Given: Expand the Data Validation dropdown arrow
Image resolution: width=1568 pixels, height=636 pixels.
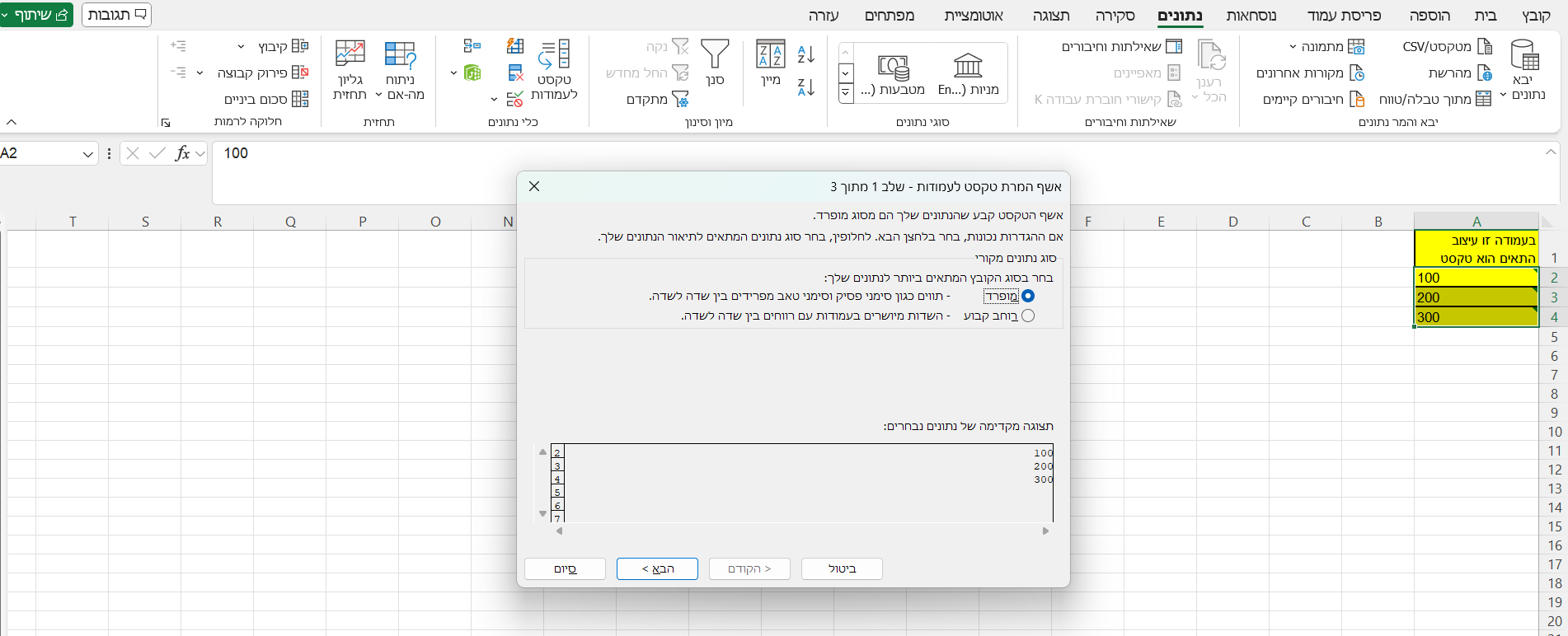Looking at the screenshot, I should pyautogui.click(x=494, y=99).
